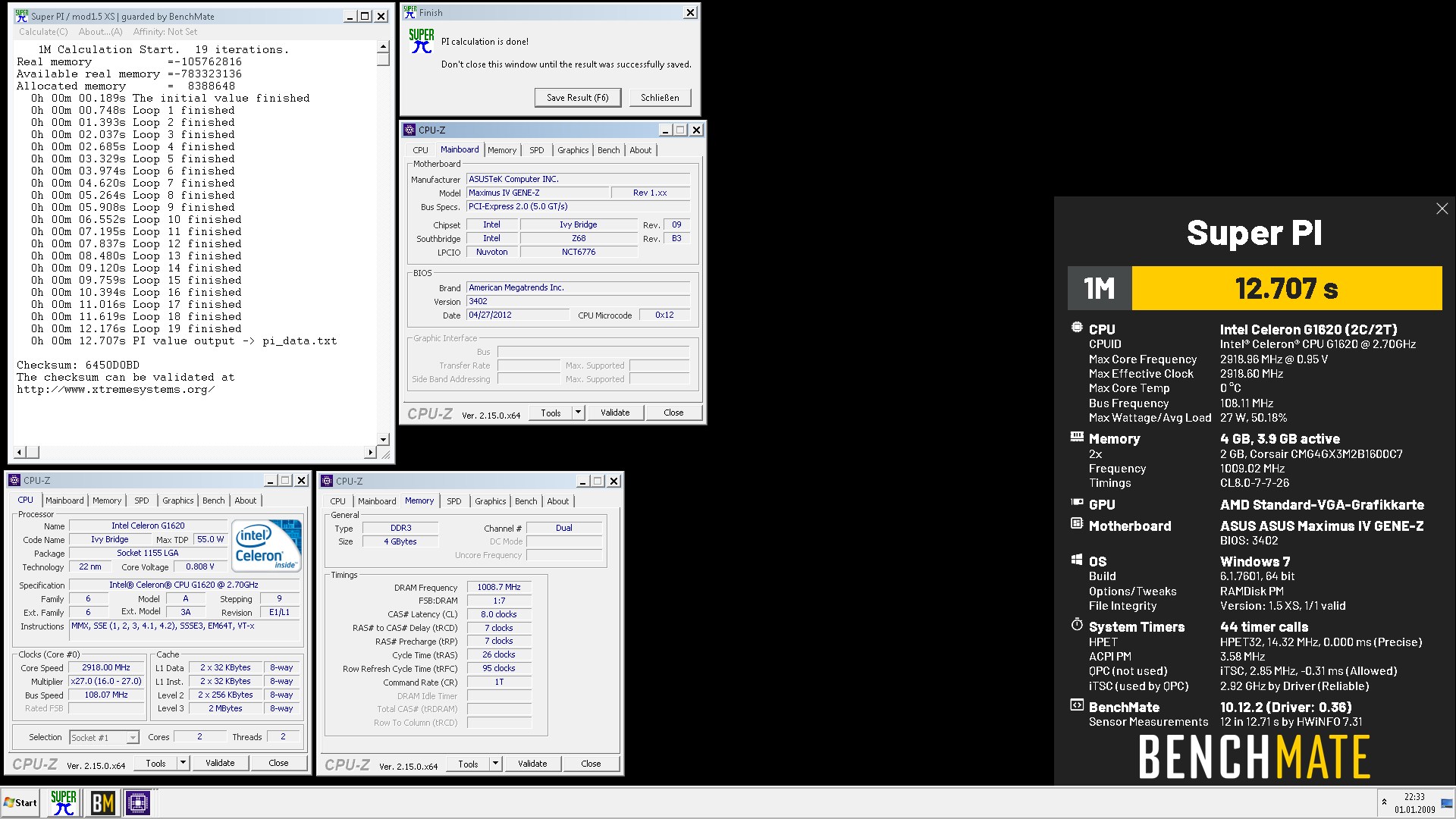Click the Super PI logo in Finish dialog
The height and width of the screenshot is (819, 1456).
[421, 42]
